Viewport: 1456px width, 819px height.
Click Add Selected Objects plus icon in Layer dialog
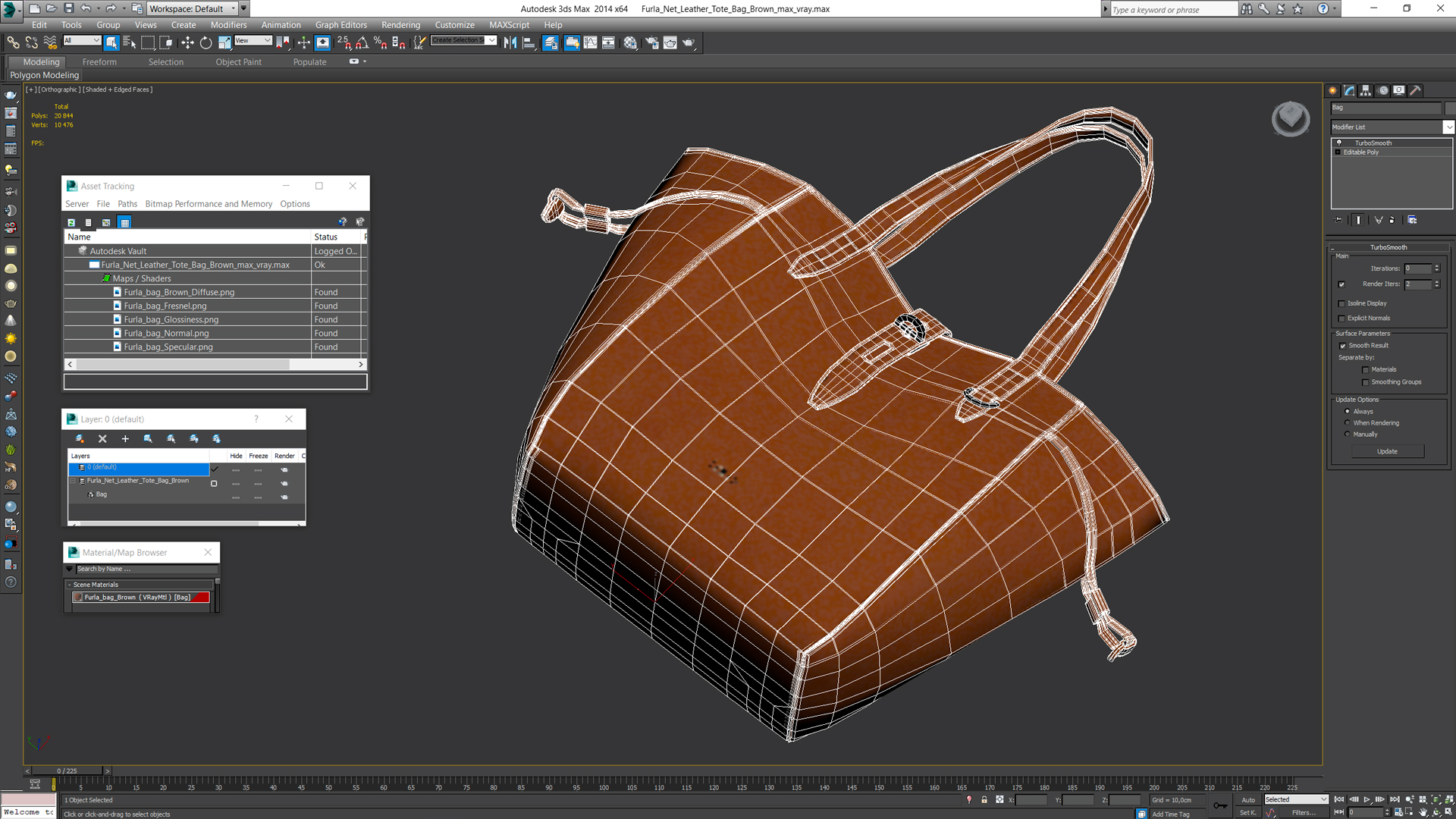click(125, 438)
